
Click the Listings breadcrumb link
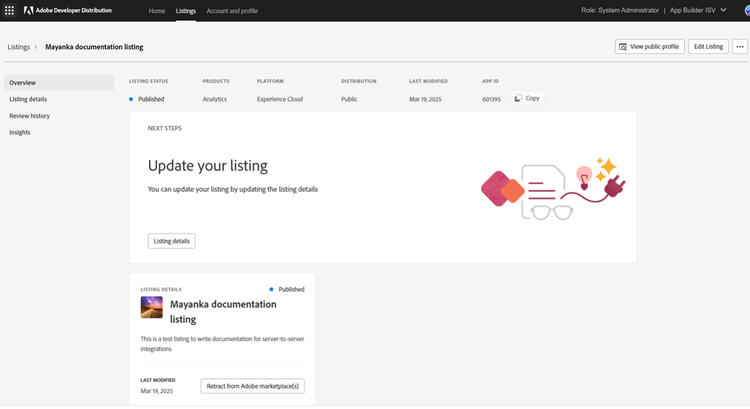[19, 47]
